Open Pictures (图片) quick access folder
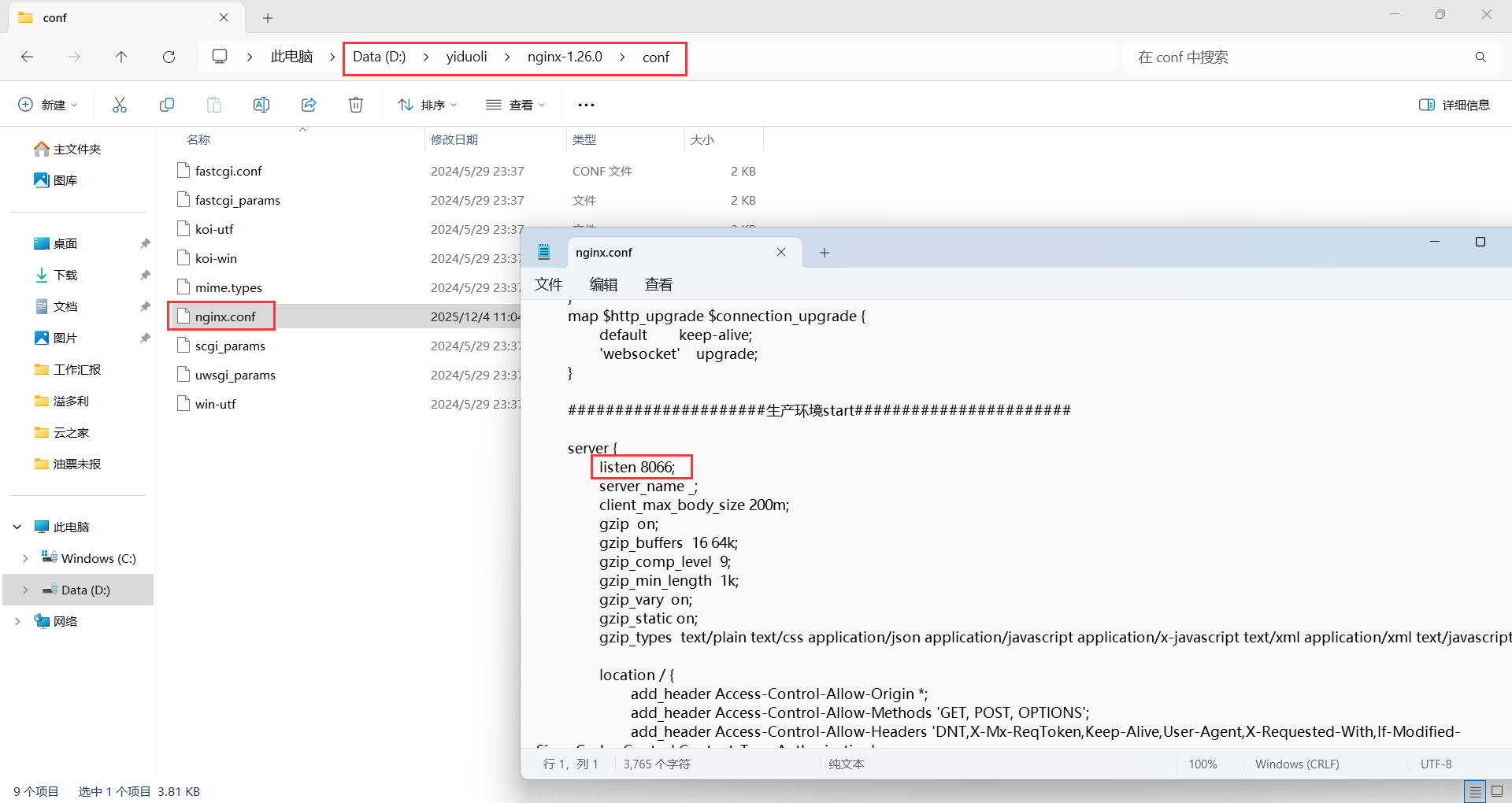Screen dimensions: 1512x803 coord(56,338)
